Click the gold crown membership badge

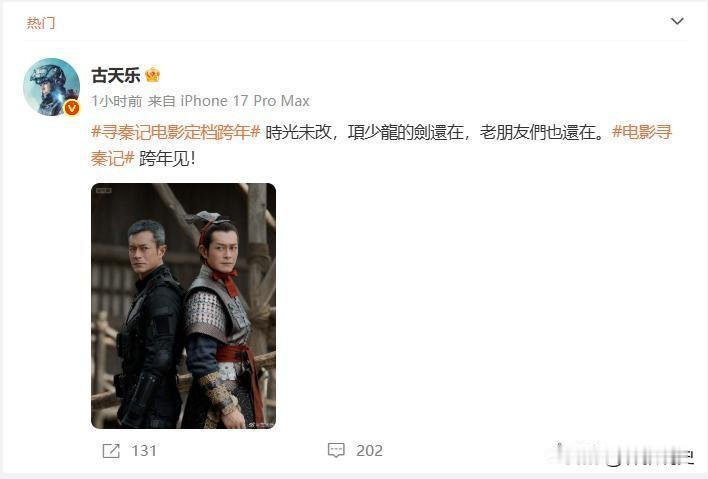pos(153,74)
